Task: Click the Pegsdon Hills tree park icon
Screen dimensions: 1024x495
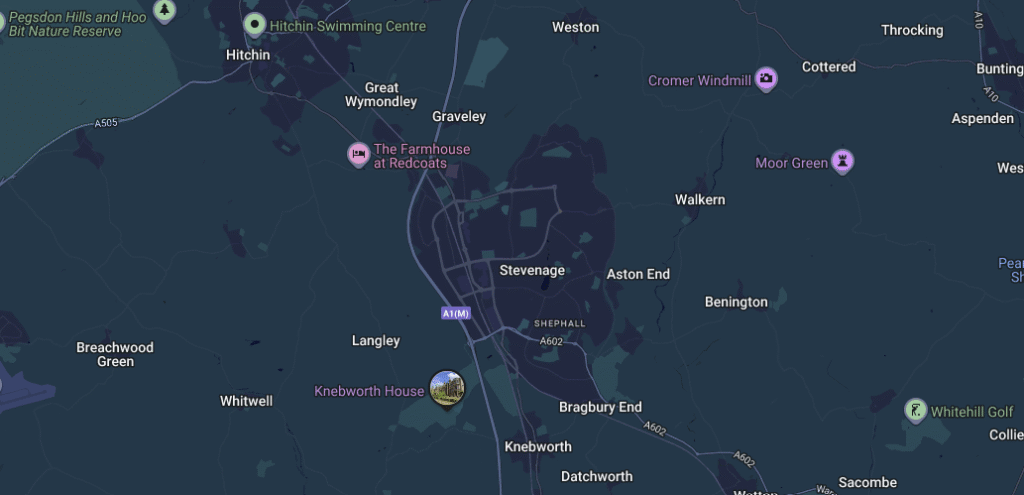Action: [x=165, y=10]
